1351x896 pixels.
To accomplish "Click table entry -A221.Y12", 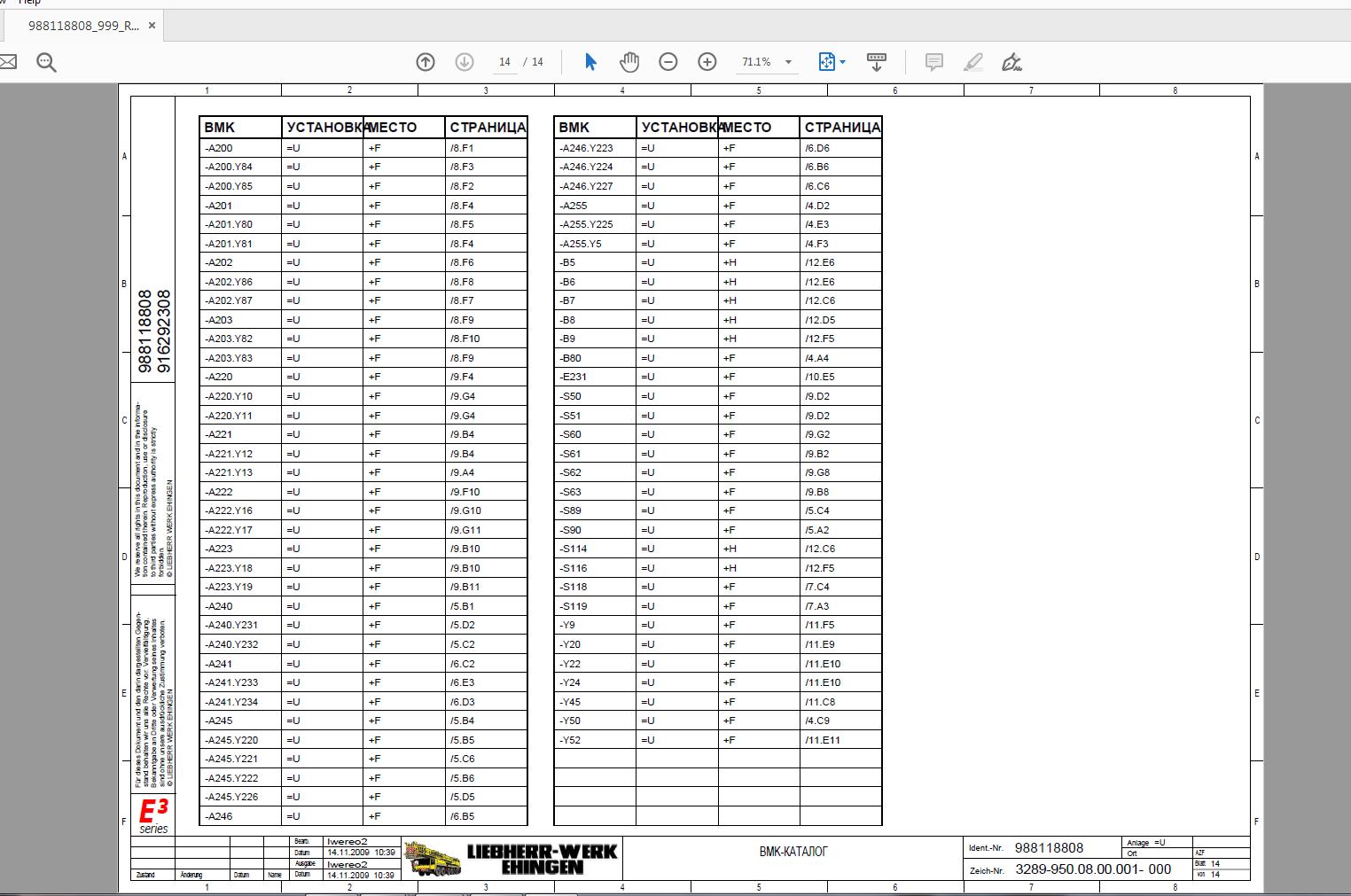I will click(x=229, y=454).
